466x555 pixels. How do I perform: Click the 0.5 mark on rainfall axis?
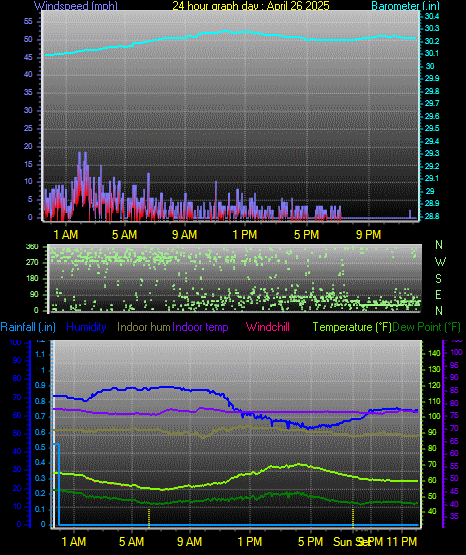[x=40, y=447]
